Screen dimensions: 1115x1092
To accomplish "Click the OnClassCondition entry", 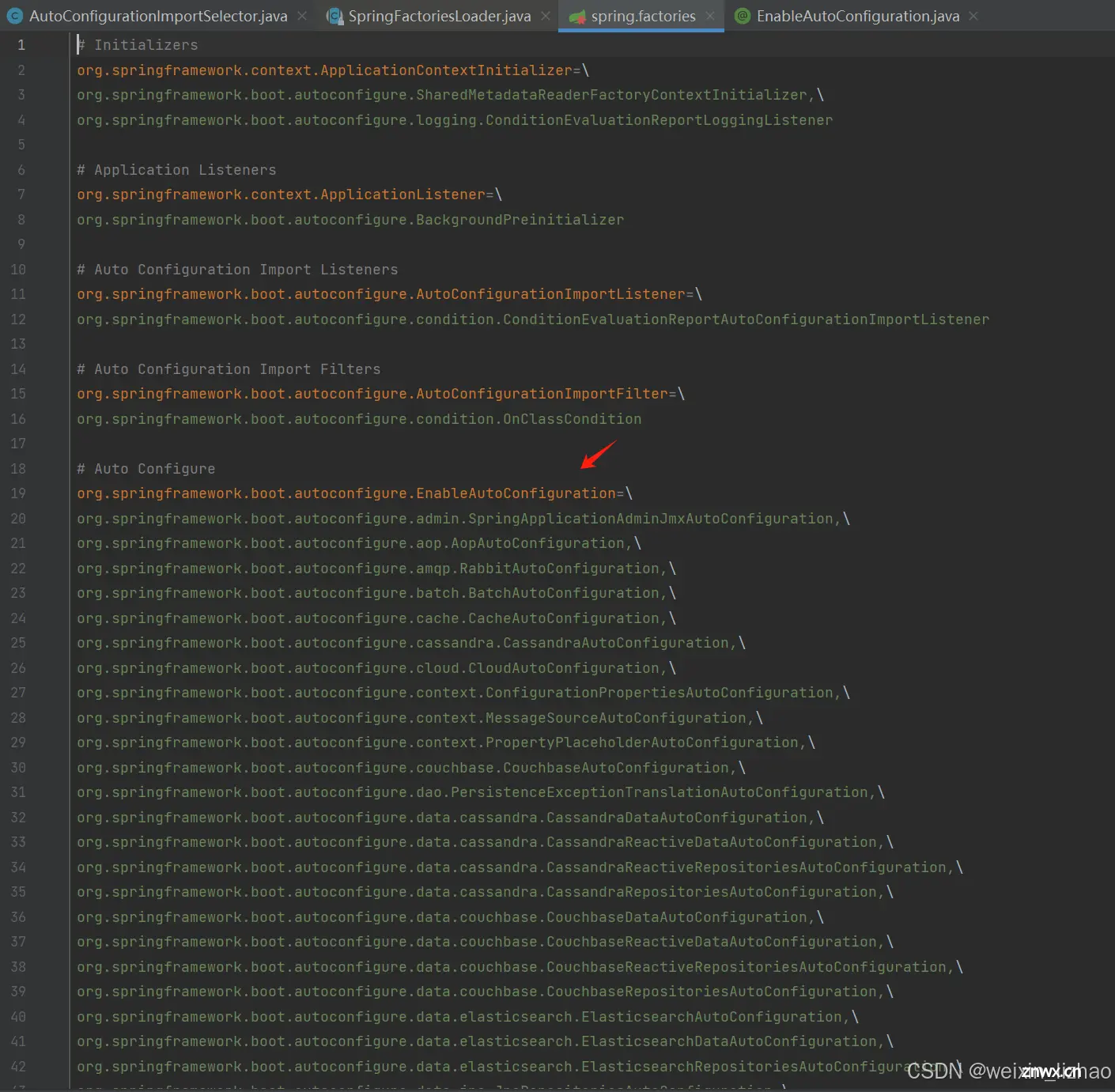I will 359,419.
